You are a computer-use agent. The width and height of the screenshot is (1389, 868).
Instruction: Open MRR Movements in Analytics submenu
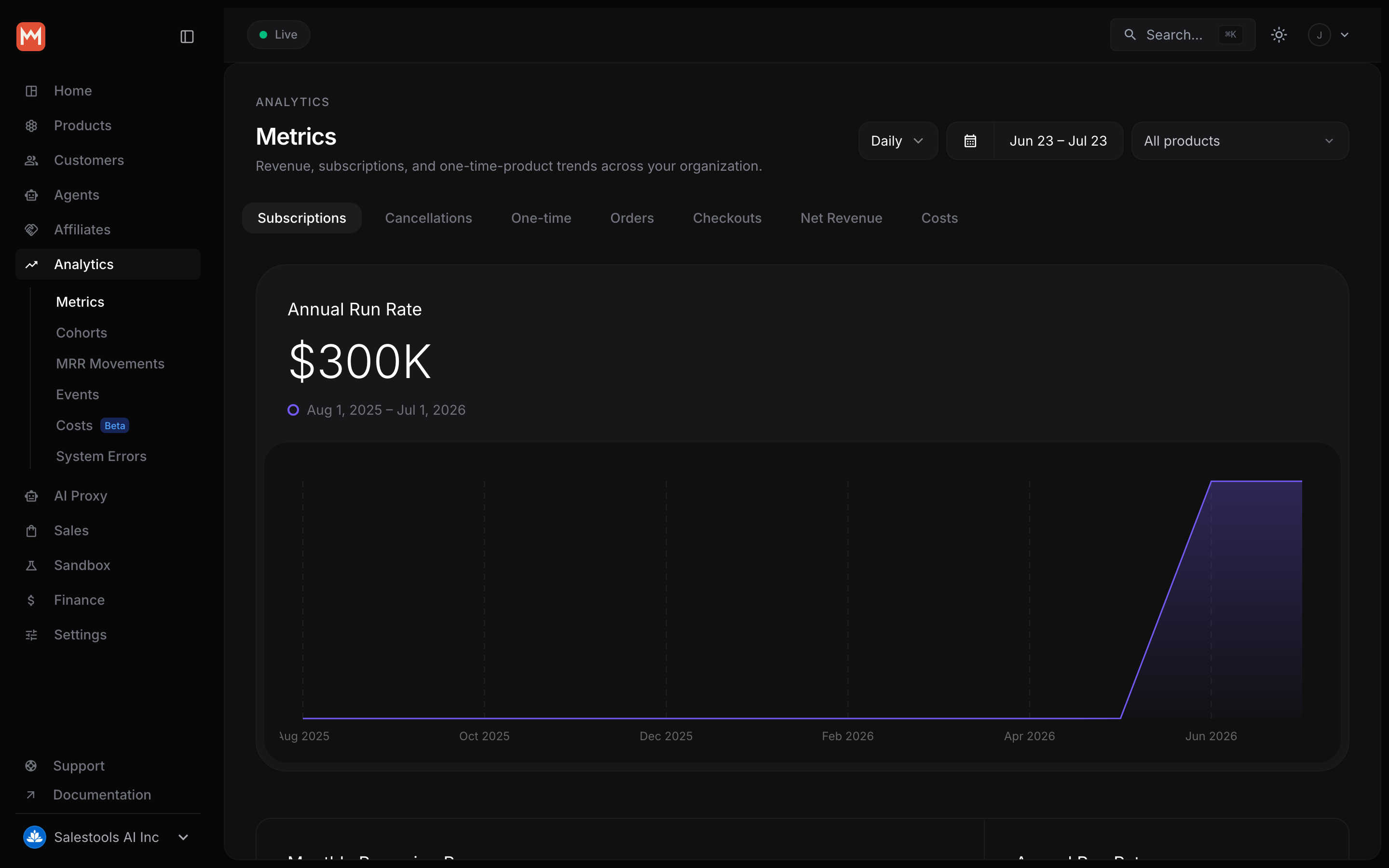pos(110,364)
